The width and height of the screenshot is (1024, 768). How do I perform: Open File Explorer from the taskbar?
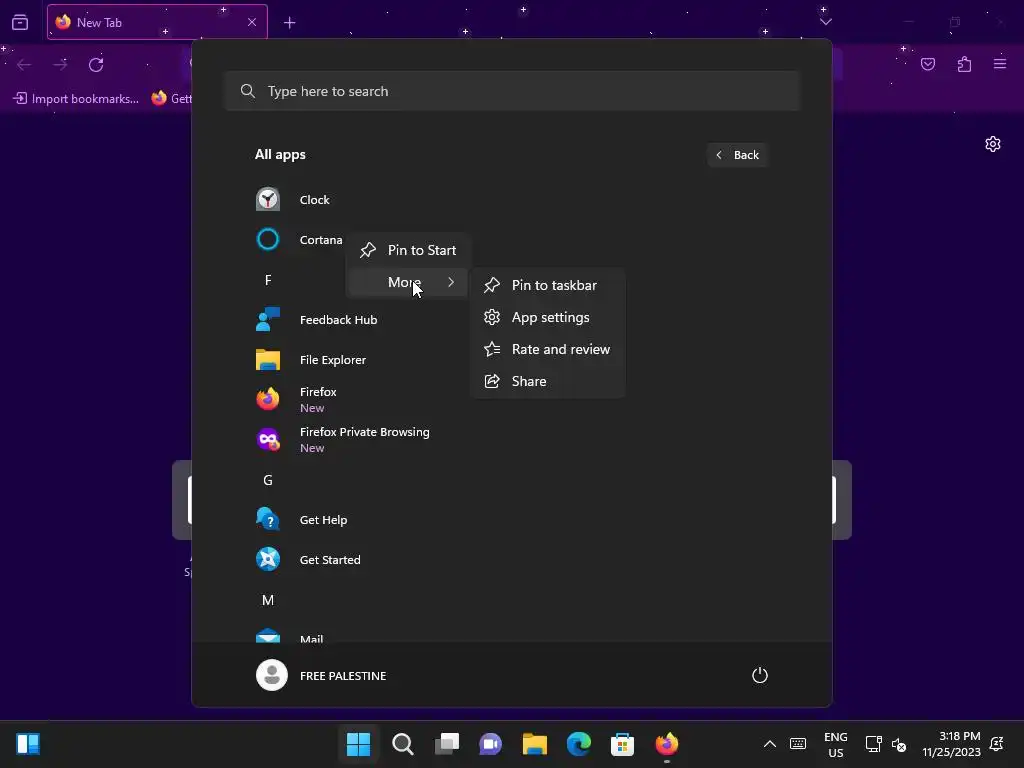pos(534,744)
